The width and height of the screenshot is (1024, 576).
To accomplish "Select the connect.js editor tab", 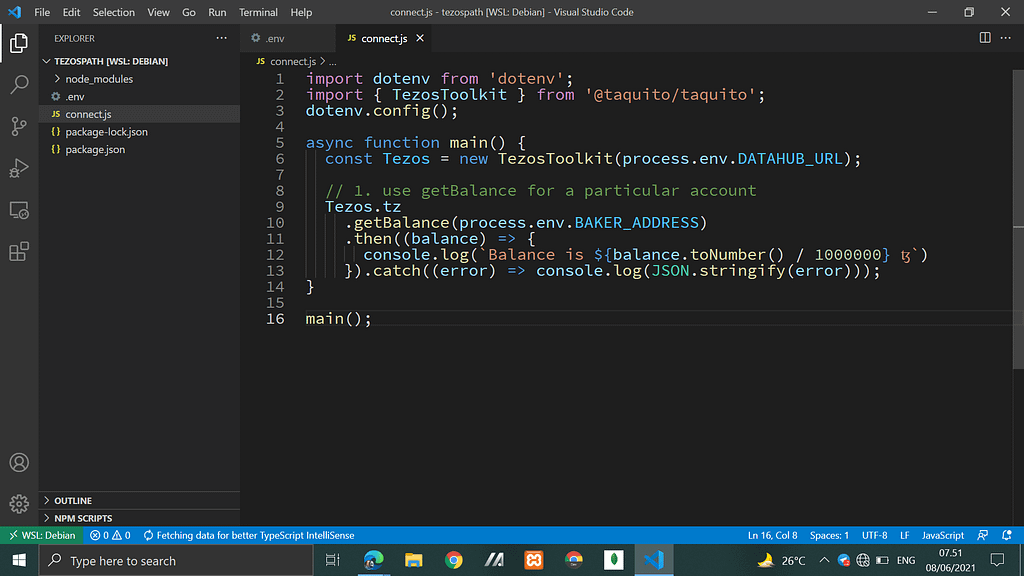I will click(384, 39).
